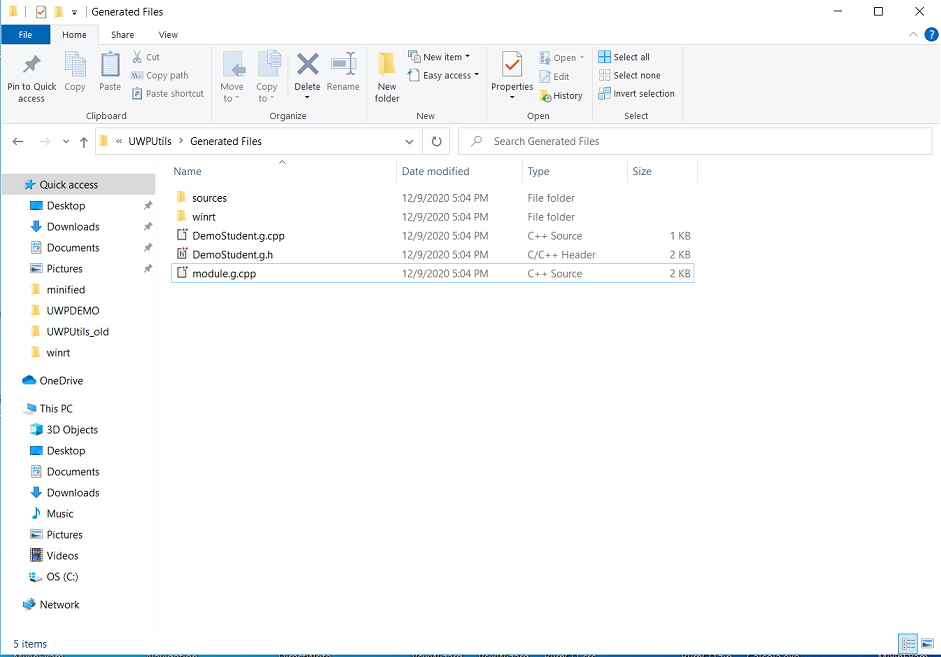The width and height of the screenshot is (941, 657).
Task: Delete the selected file
Action: (307, 77)
